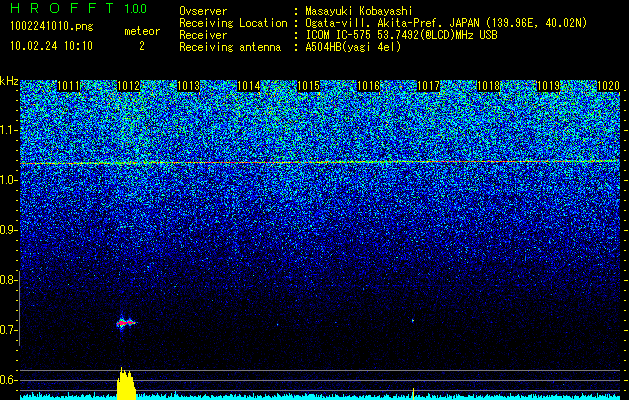The height and width of the screenshot is (400, 629).
Task: Click the red meteor echo on spectrogram
Action: click(x=126, y=322)
